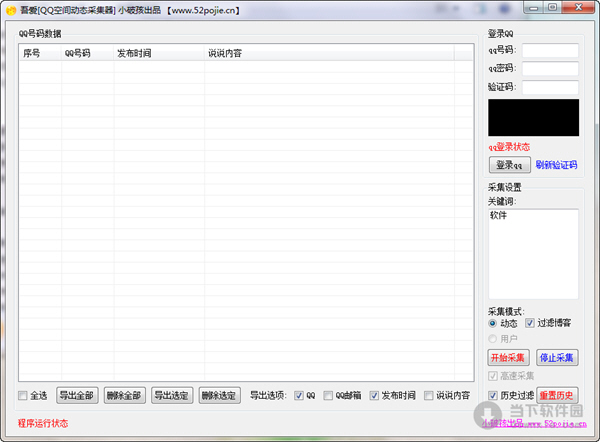Sort by 发布时间 column header
The width and height of the screenshot is (600, 442).
(159, 53)
